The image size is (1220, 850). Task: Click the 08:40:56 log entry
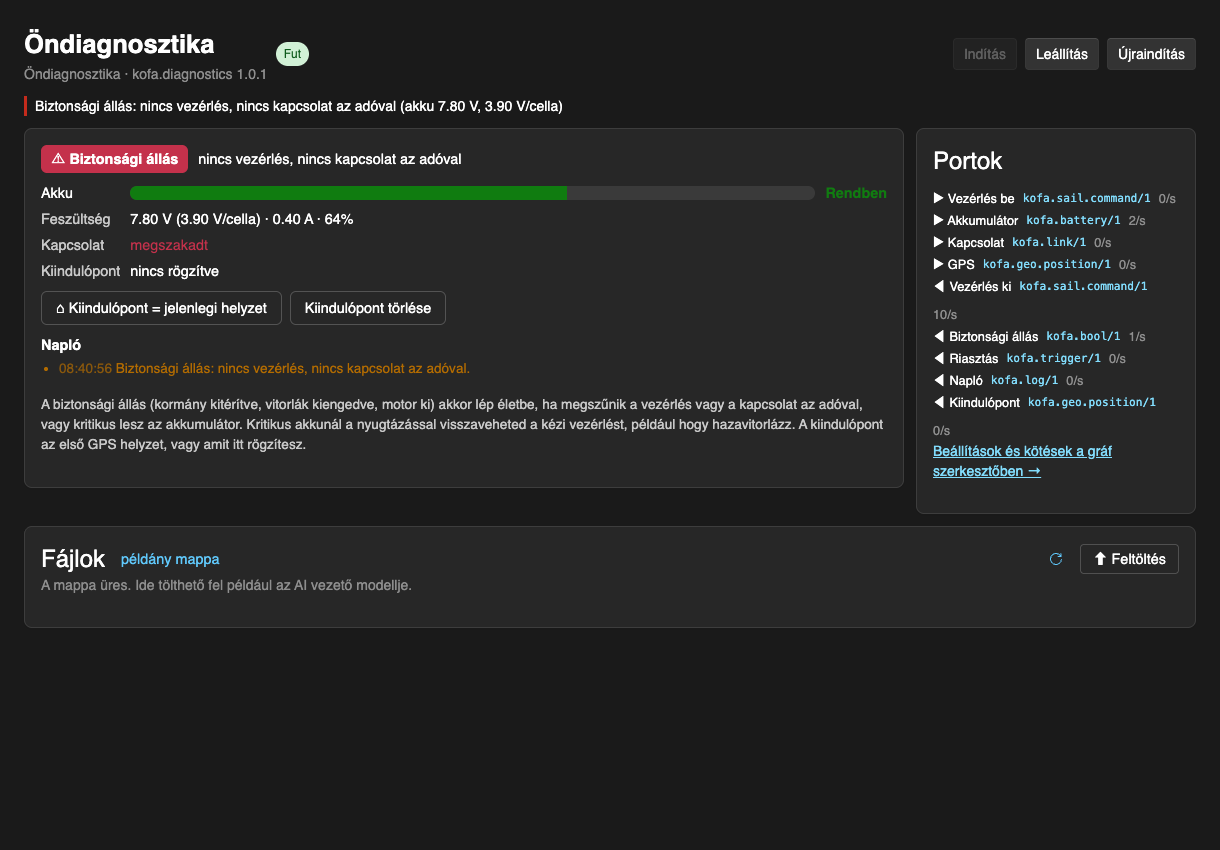click(264, 368)
